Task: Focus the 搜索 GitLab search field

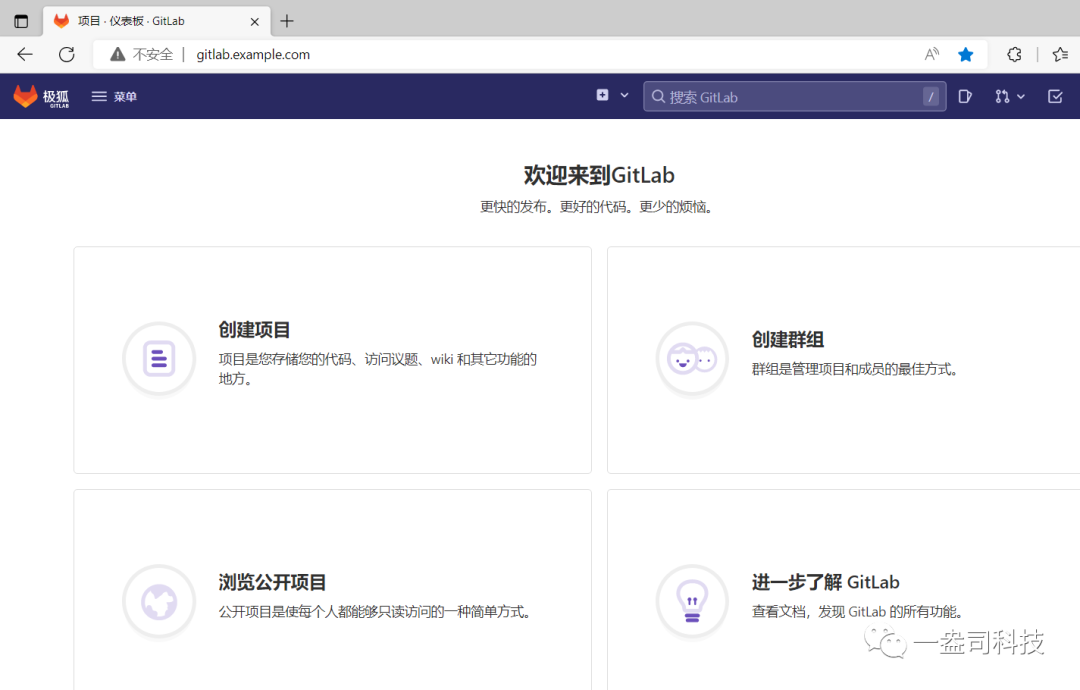Action: click(x=794, y=96)
